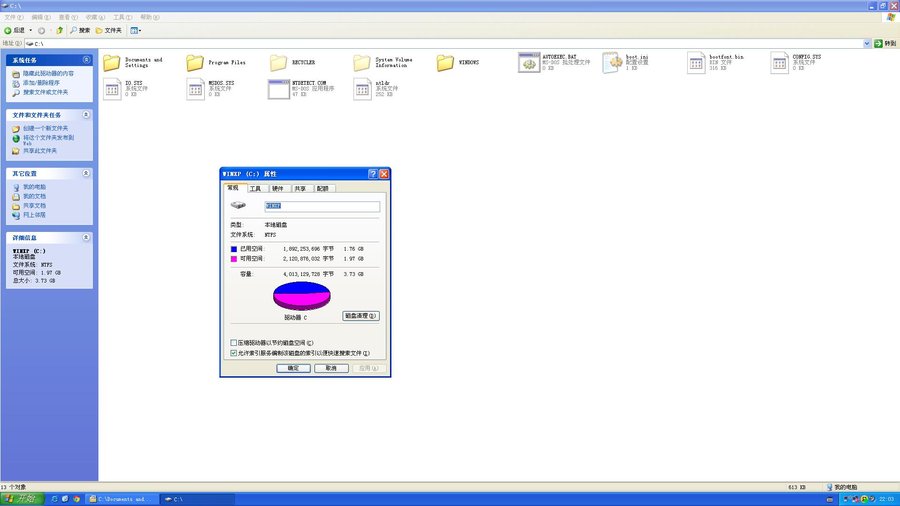Click the volume label text field
The height and width of the screenshot is (506, 900).
point(322,207)
